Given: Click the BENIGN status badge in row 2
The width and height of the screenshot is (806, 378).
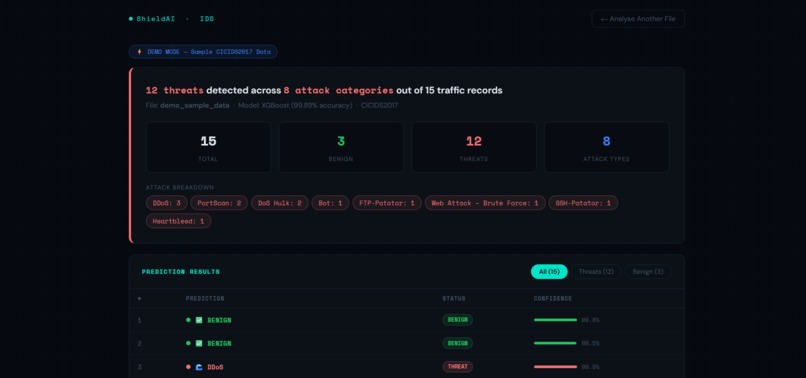Looking at the screenshot, I should pyautogui.click(x=457, y=343).
